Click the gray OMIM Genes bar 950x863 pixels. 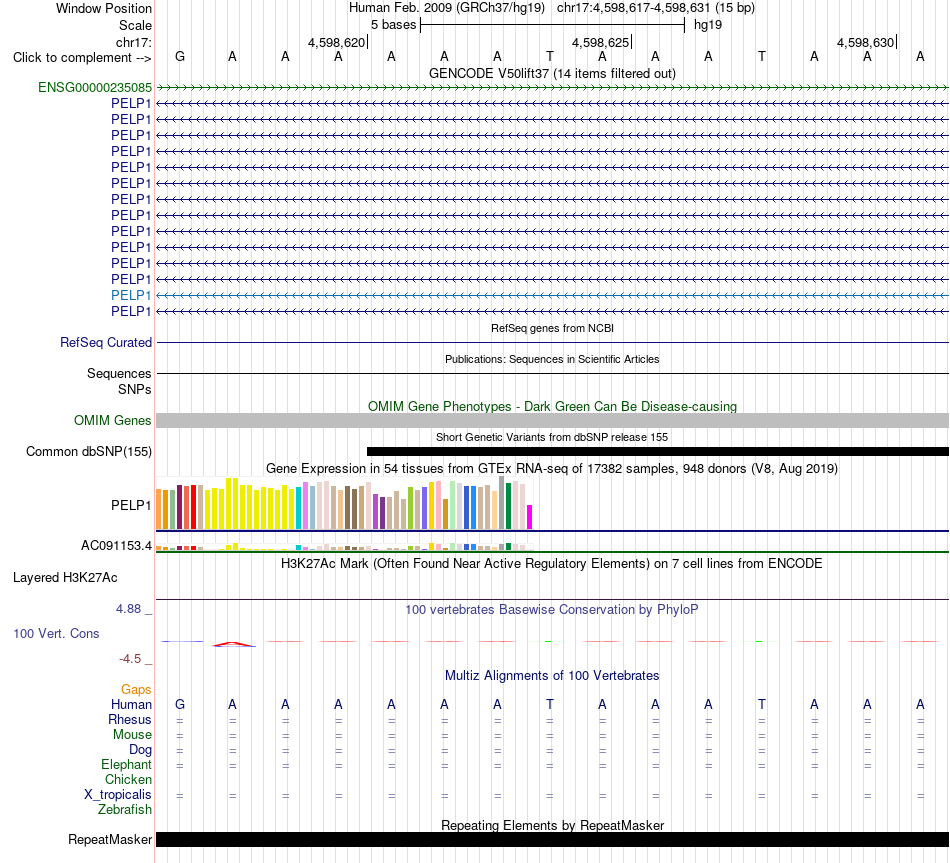tap(552, 421)
